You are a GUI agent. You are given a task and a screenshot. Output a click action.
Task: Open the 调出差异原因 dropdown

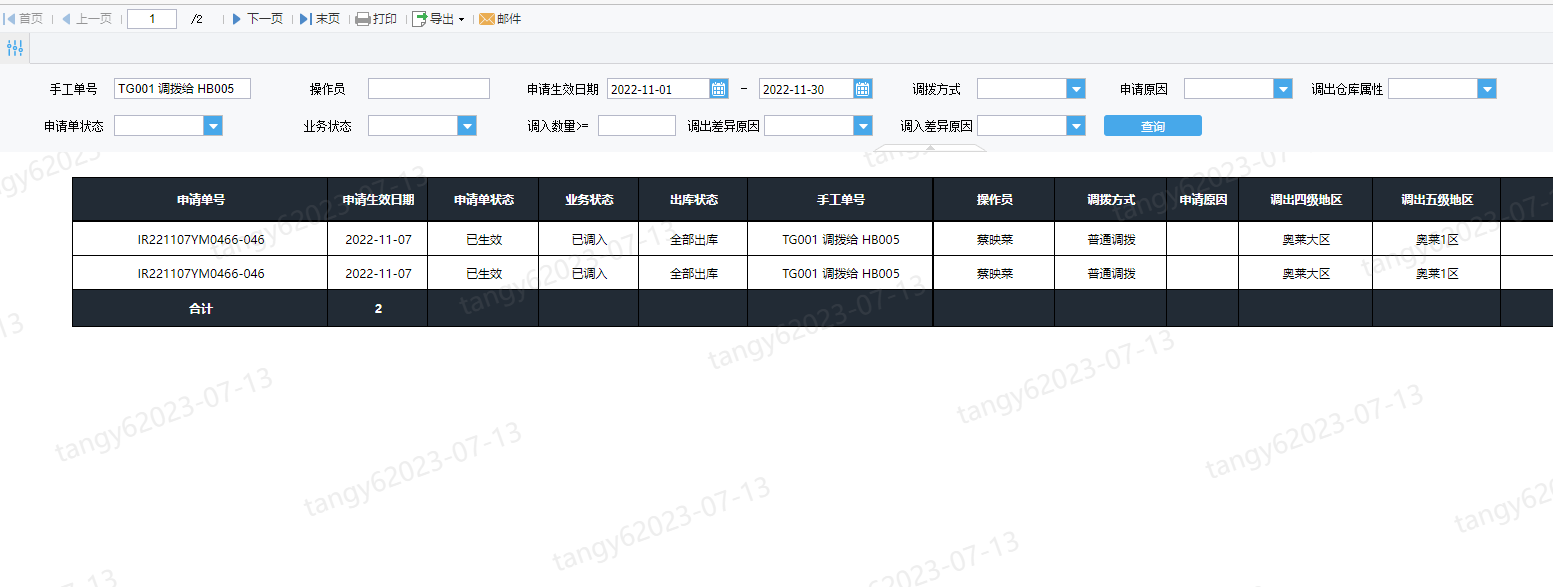pyautogui.click(x=863, y=125)
